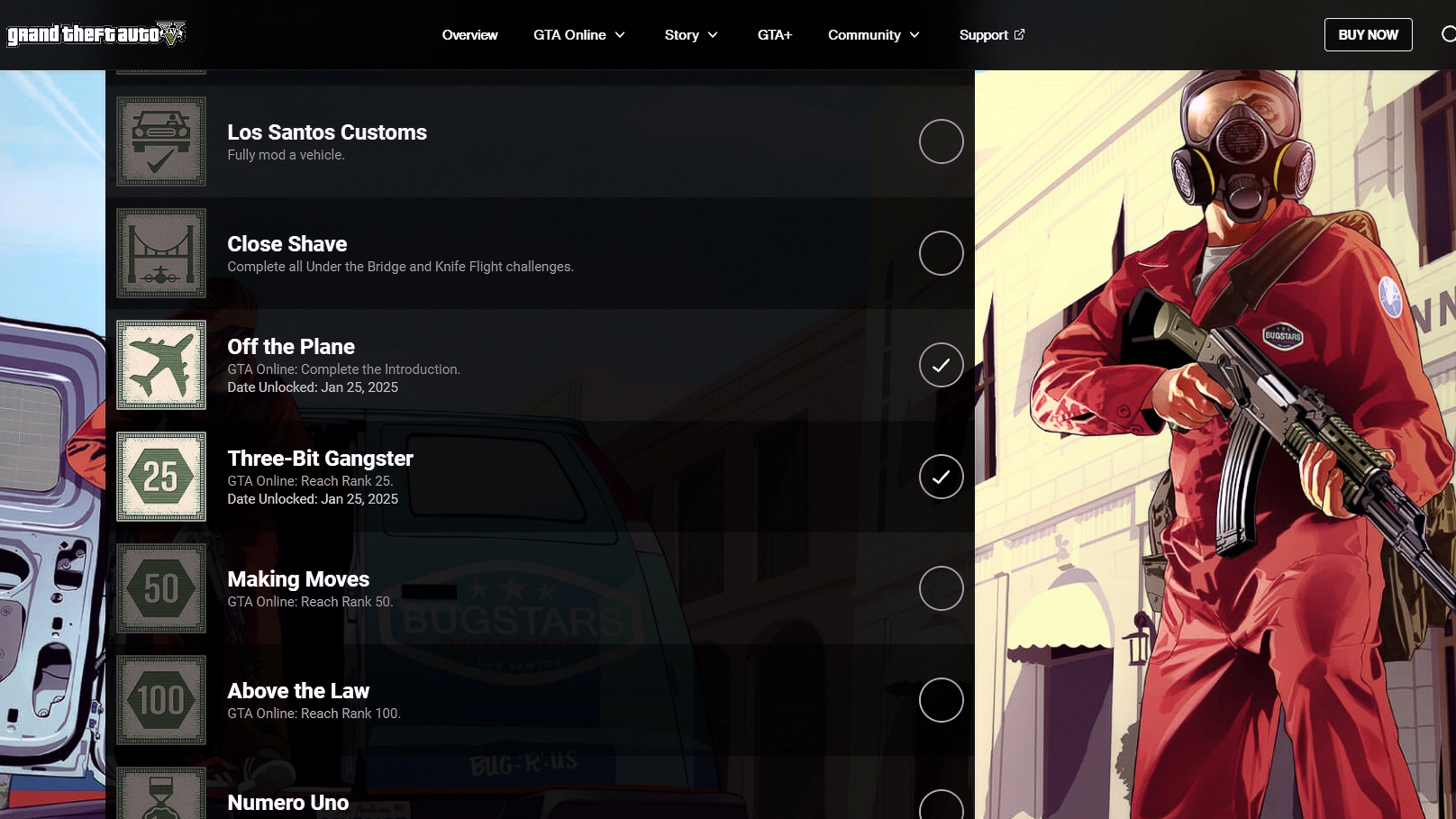Toggle the Los Santos Customs completion circle
The width and height of the screenshot is (1456, 819).
941,141
